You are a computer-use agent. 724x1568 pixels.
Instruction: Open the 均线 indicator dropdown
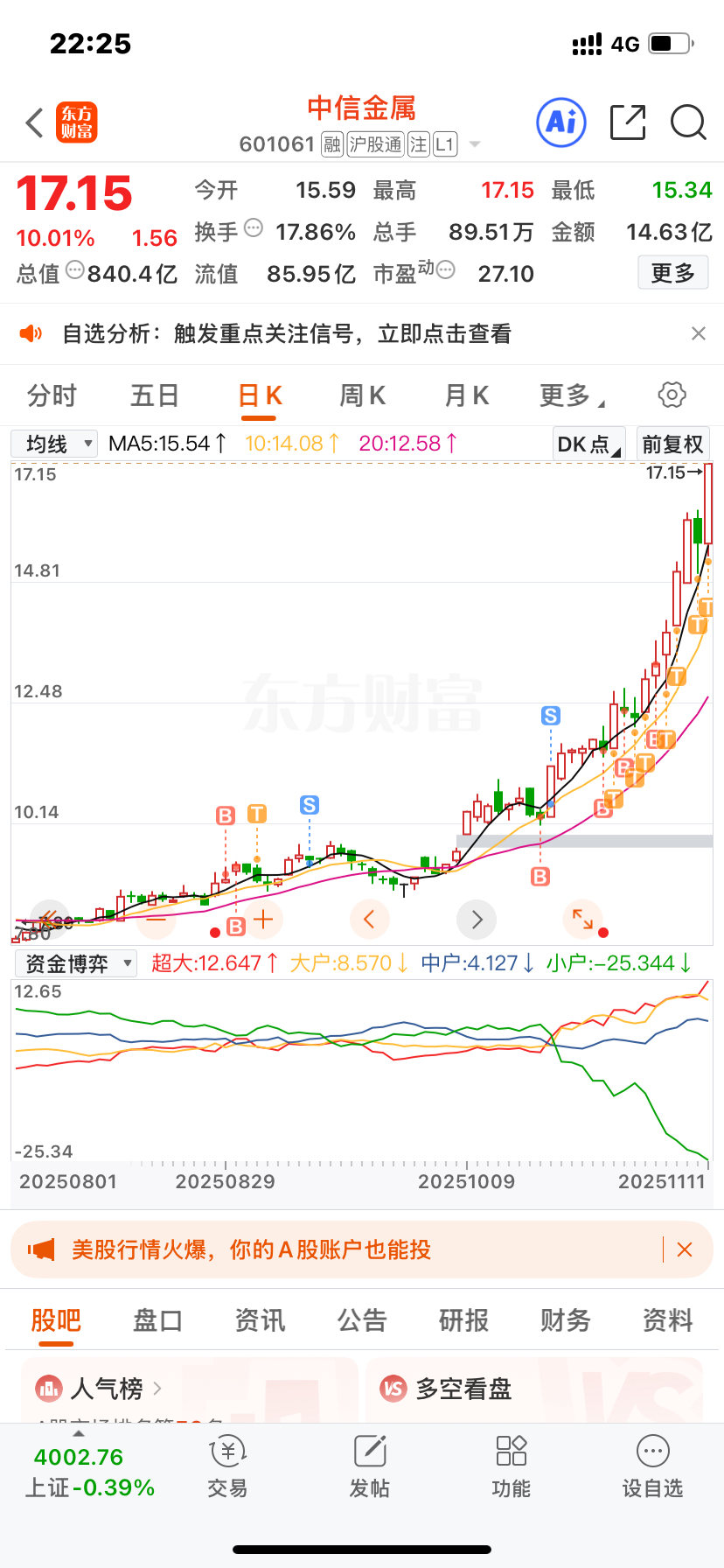tap(54, 444)
